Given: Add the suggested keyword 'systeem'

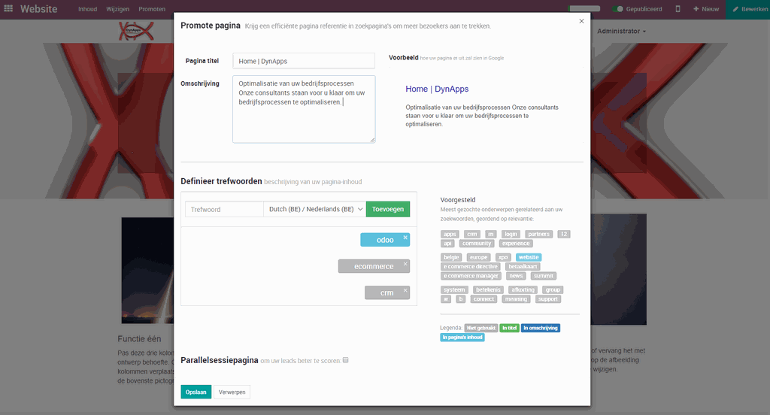Looking at the screenshot, I should pos(454,290).
